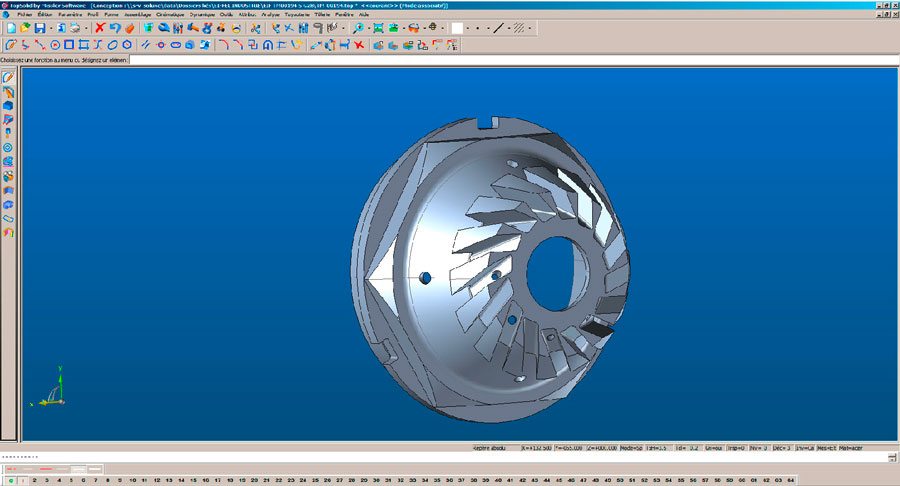This screenshot has height=486, width=900.
Task: Select the Circle sketch tool
Action: click(x=54, y=44)
